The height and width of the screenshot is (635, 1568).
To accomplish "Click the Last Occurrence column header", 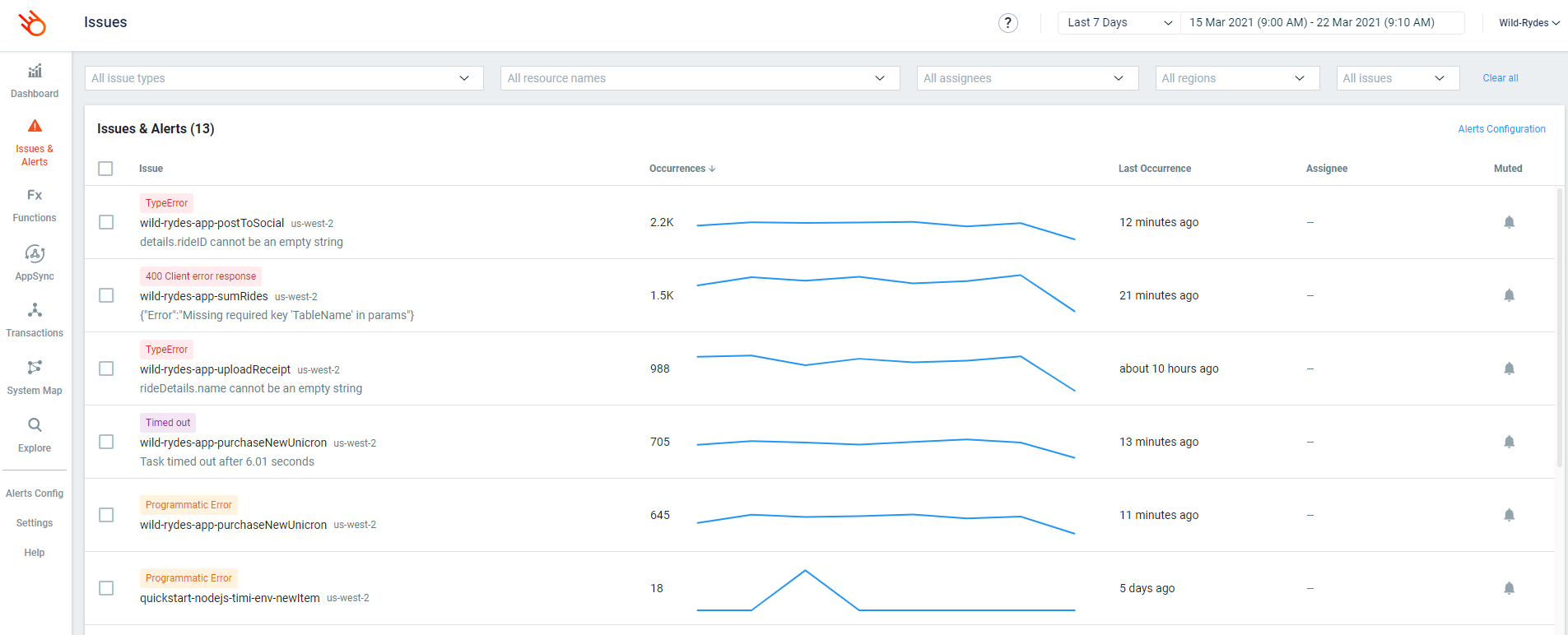I will 1155,169.
